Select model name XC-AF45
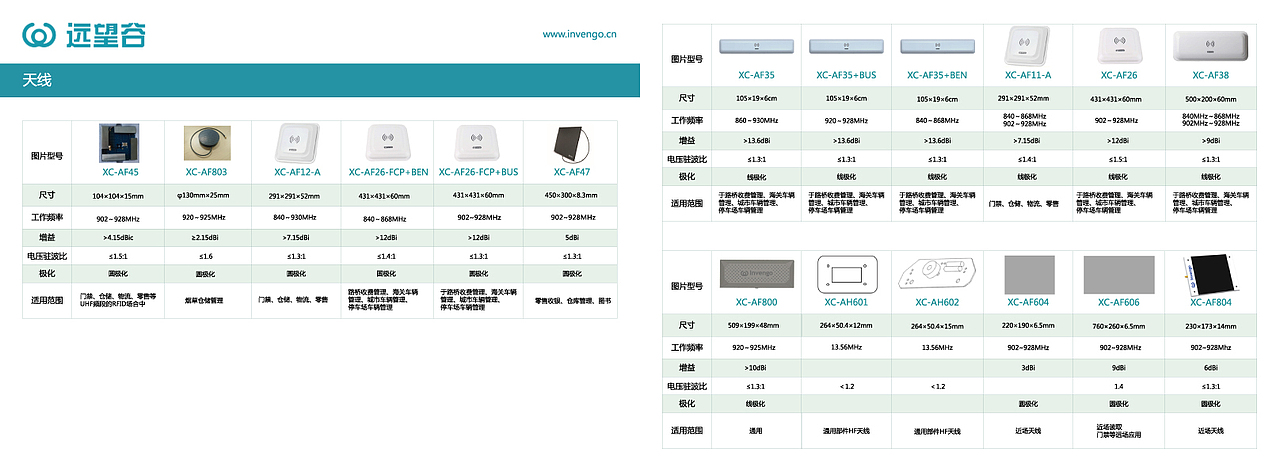This screenshot has height=471, width=1280. pos(121,172)
